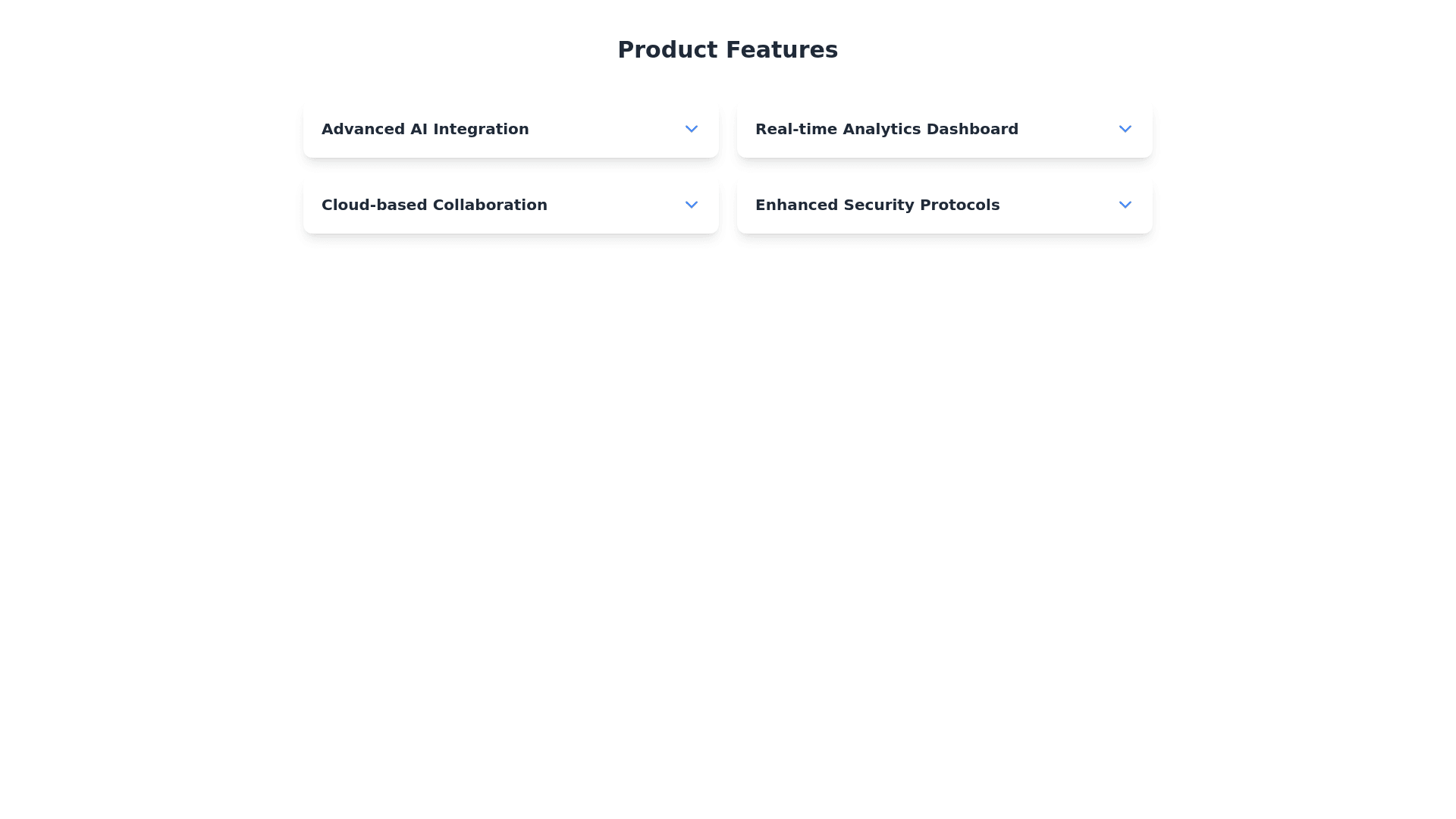Toggle open the Cloud-based Collaboration section
1456x819 pixels.
coord(510,205)
